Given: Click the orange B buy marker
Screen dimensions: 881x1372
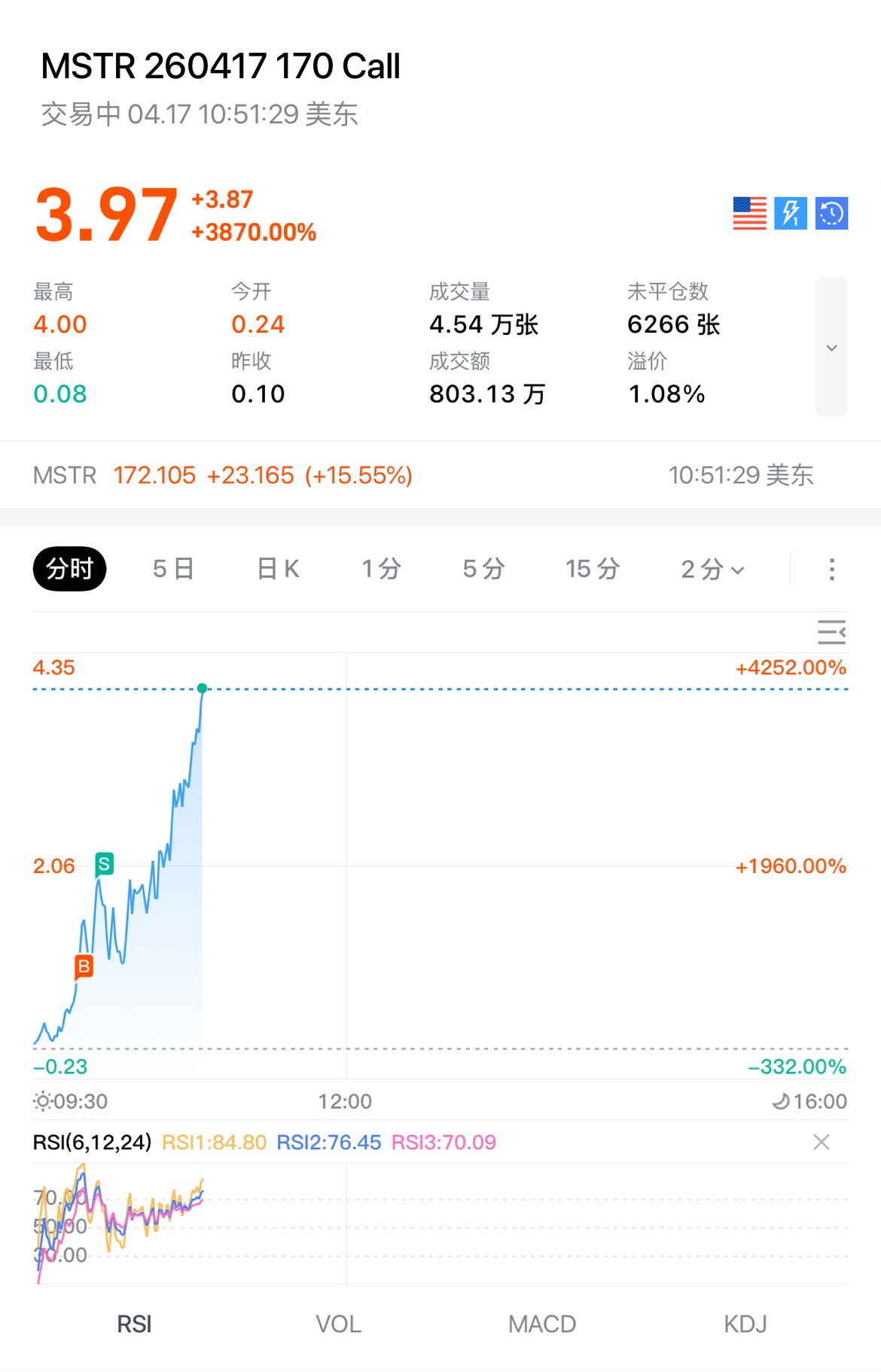Looking at the screenshot, I should point(84,966).
